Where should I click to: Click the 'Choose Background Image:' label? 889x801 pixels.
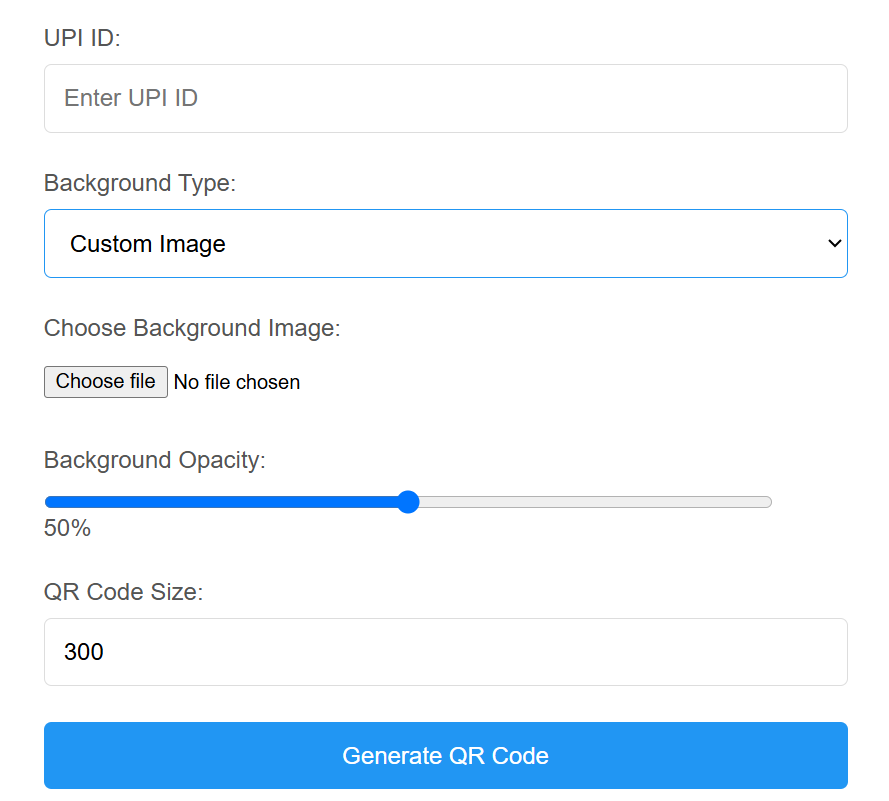tap(192, 328)
